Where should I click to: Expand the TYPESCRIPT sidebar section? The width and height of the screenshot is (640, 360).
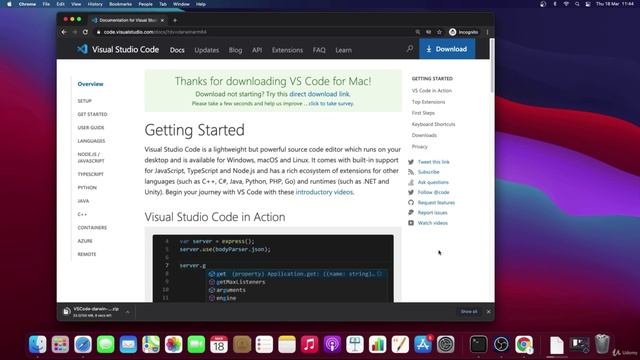pyautogui.click(x=91, y=174)
